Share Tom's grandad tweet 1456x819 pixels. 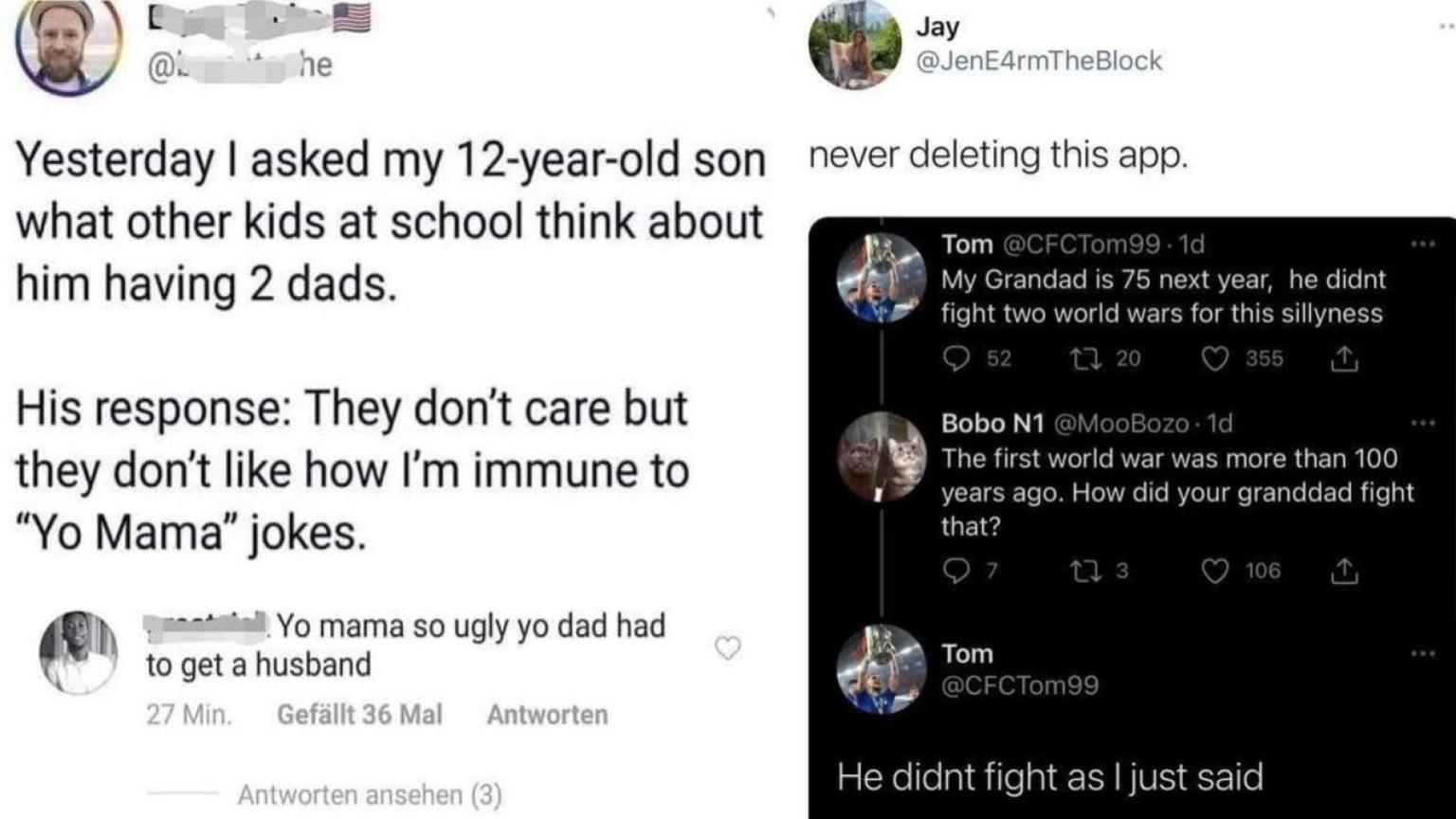(1344, 358)
